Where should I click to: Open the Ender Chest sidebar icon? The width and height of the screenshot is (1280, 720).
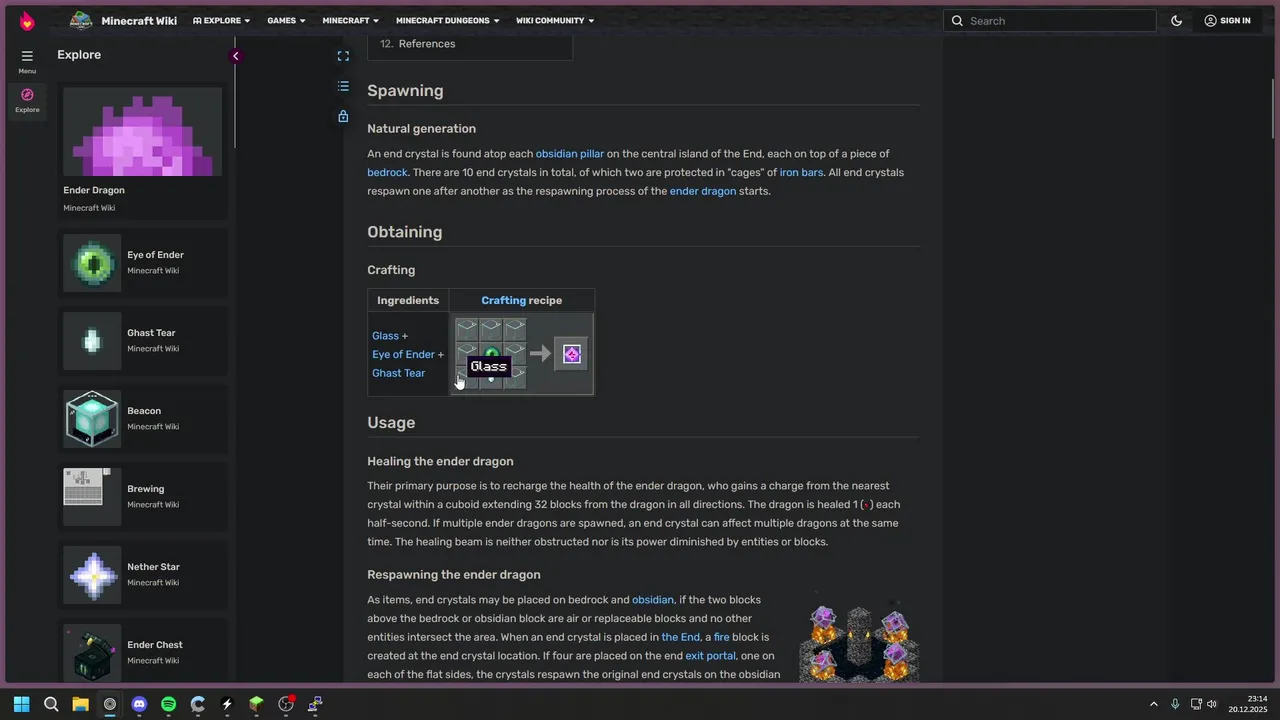point(92,653)
